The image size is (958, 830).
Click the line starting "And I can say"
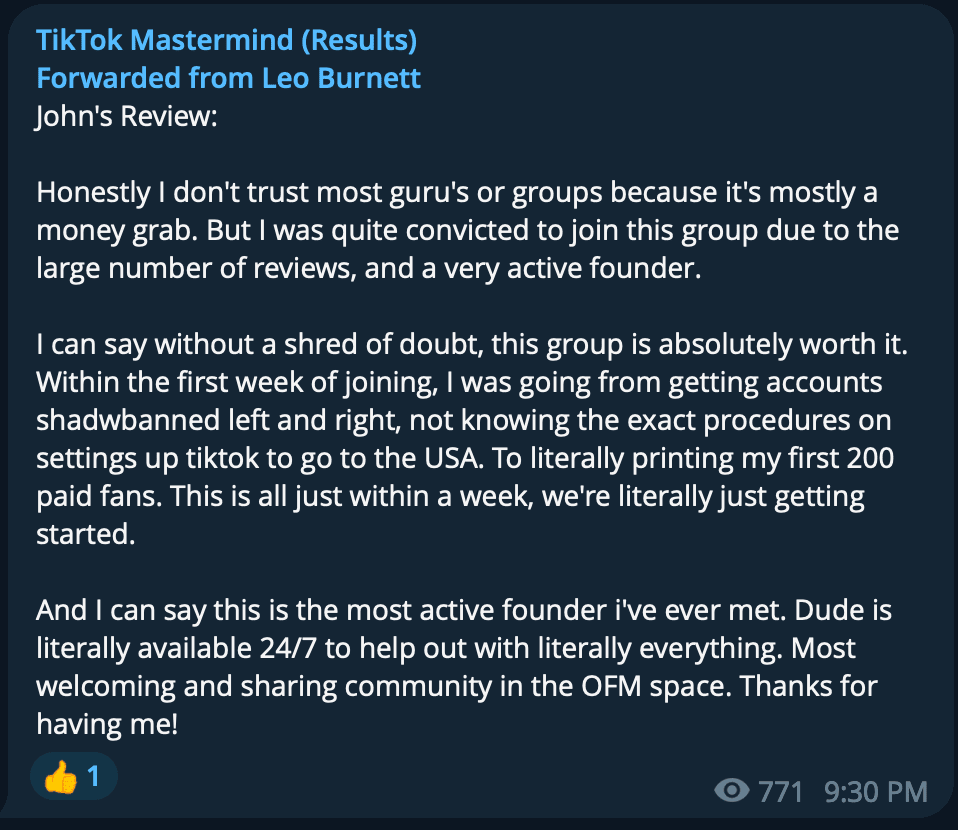coord(464,609)
